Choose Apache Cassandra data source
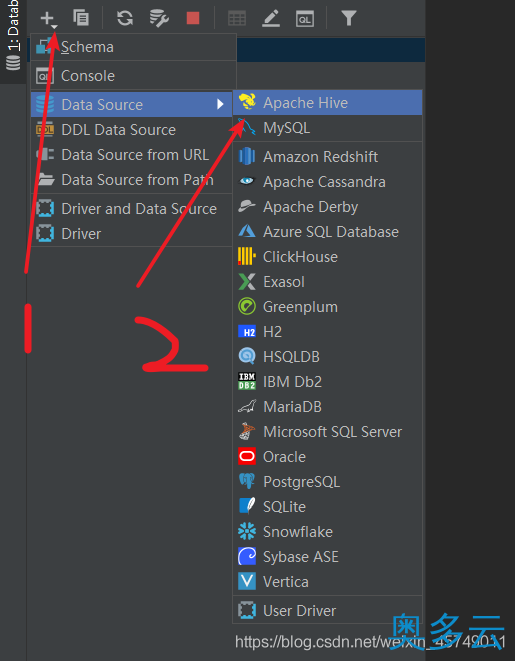The height and width of the screenshot is (661, 515). [327, 182]
